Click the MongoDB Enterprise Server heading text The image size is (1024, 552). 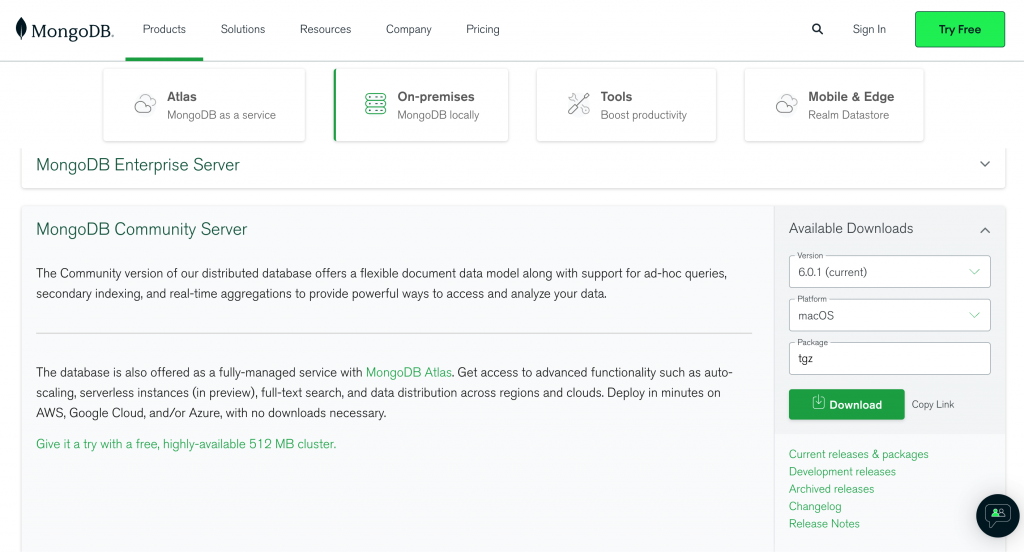pyautogui.click(x=138, y=165)
